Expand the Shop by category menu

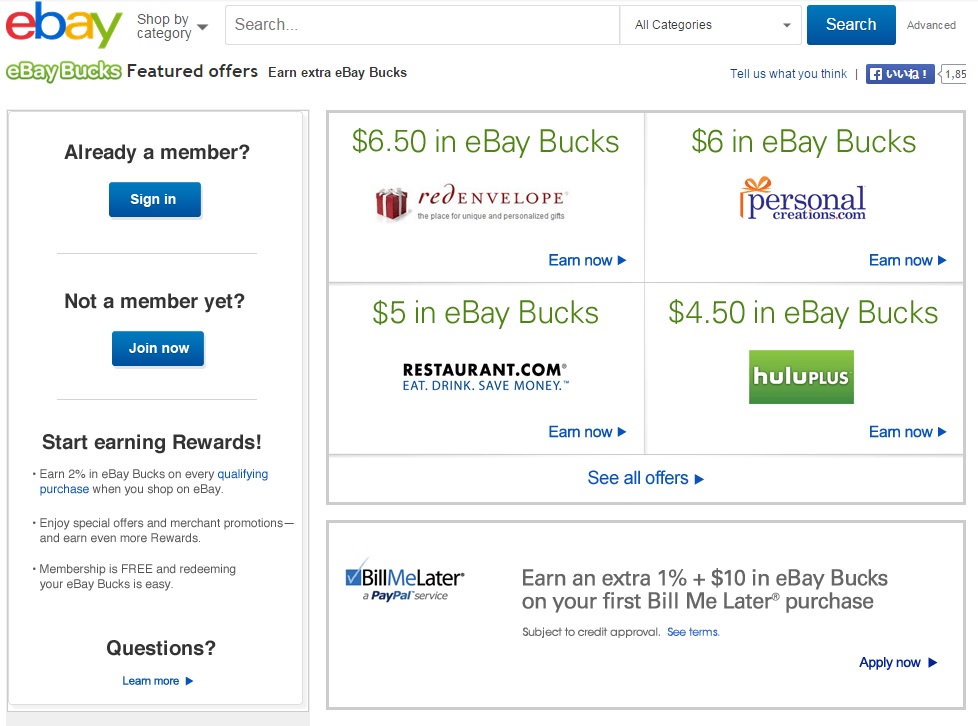(172, 26)
